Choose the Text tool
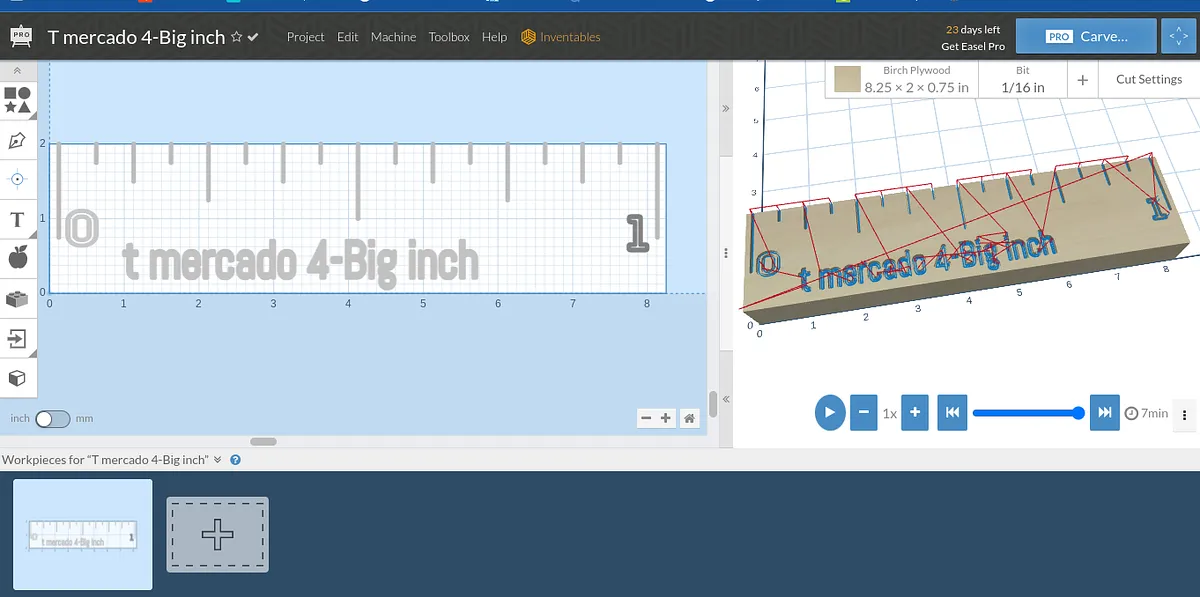 (18, 219)
